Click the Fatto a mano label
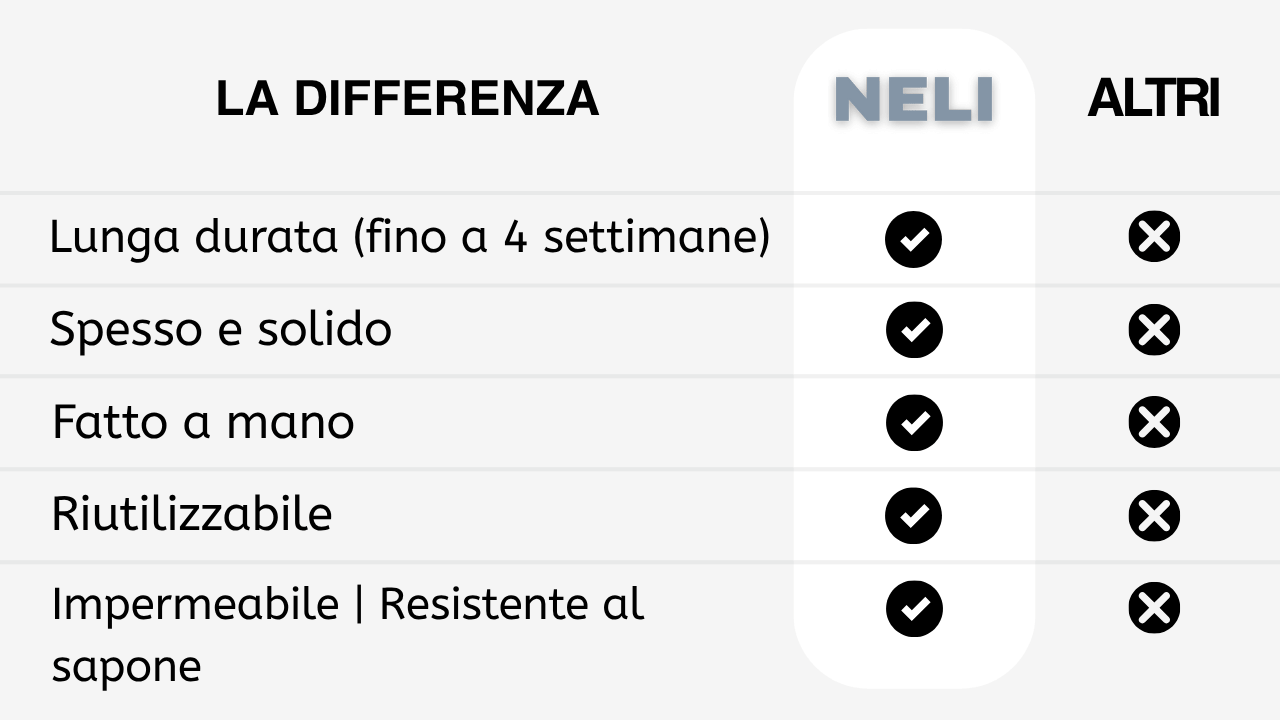The image size is (1280, 720). tap(203, 421)
